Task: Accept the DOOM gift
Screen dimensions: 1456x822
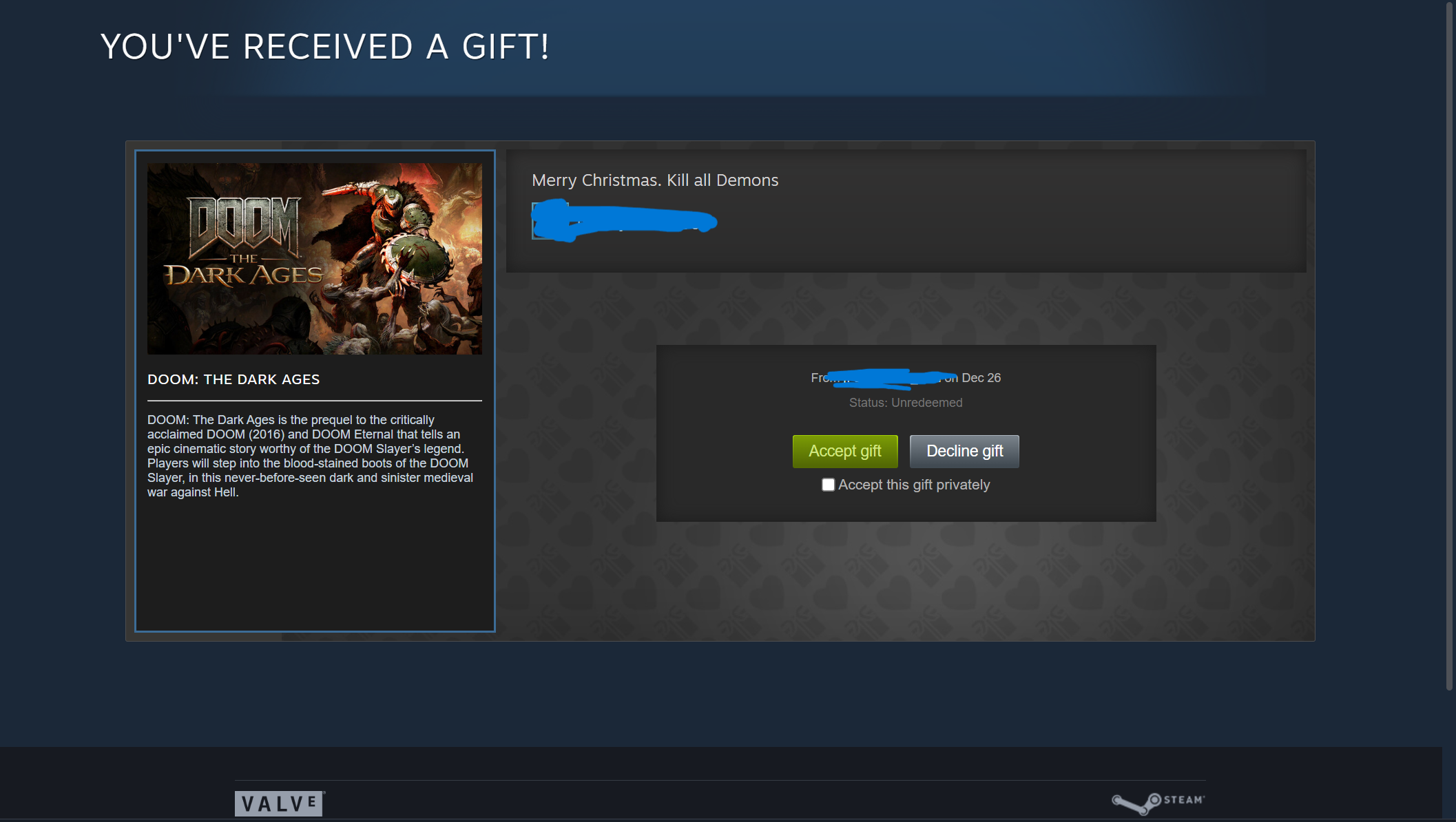Action: [845, 451]
